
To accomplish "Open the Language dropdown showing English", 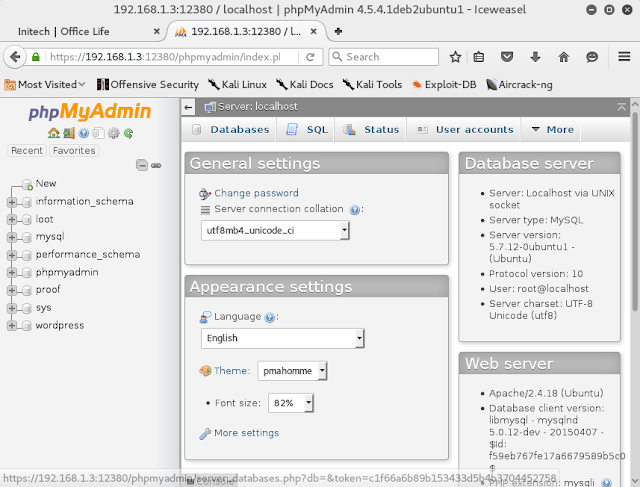I will click(282, 338).
